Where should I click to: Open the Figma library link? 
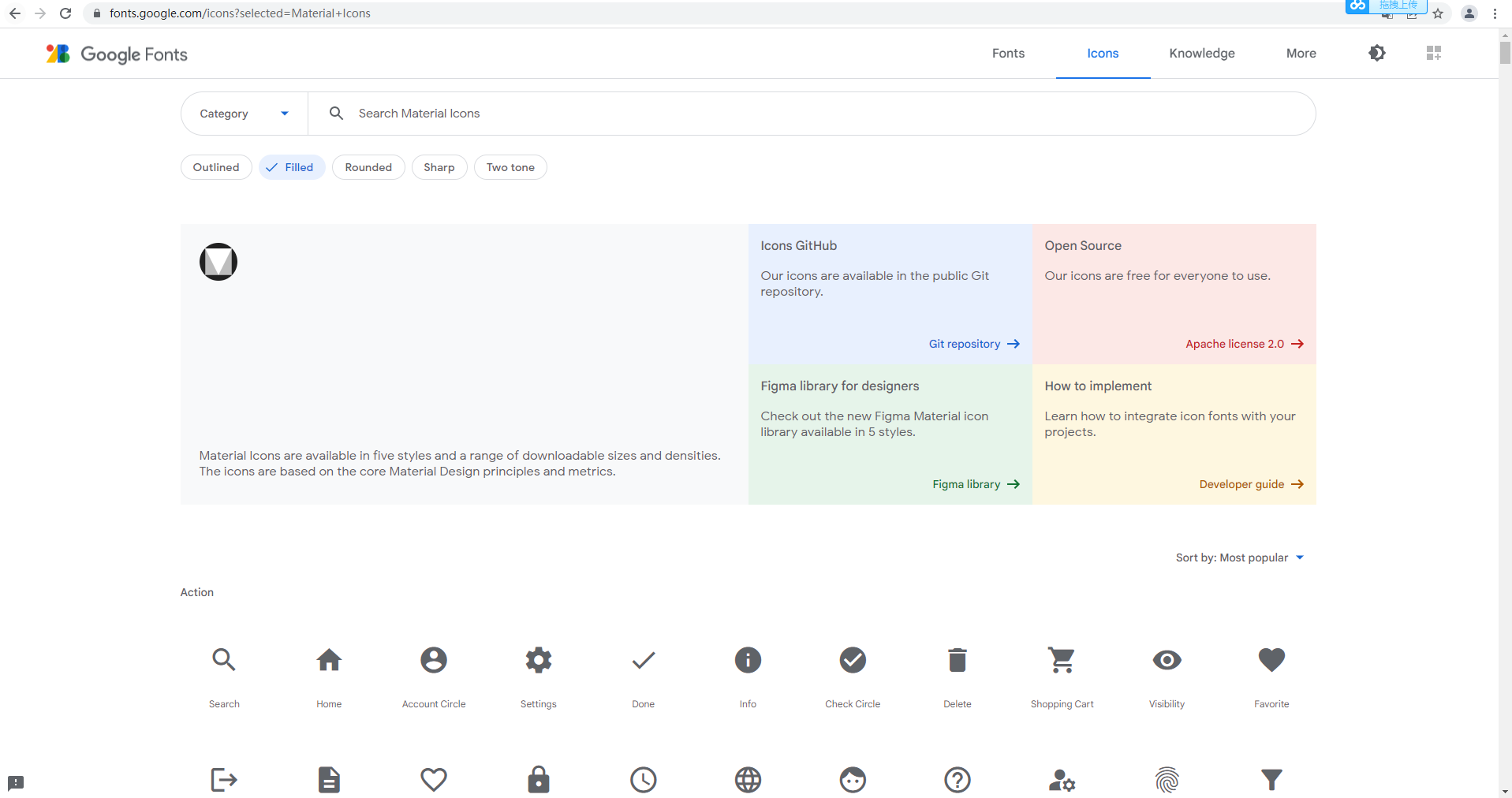976,484
